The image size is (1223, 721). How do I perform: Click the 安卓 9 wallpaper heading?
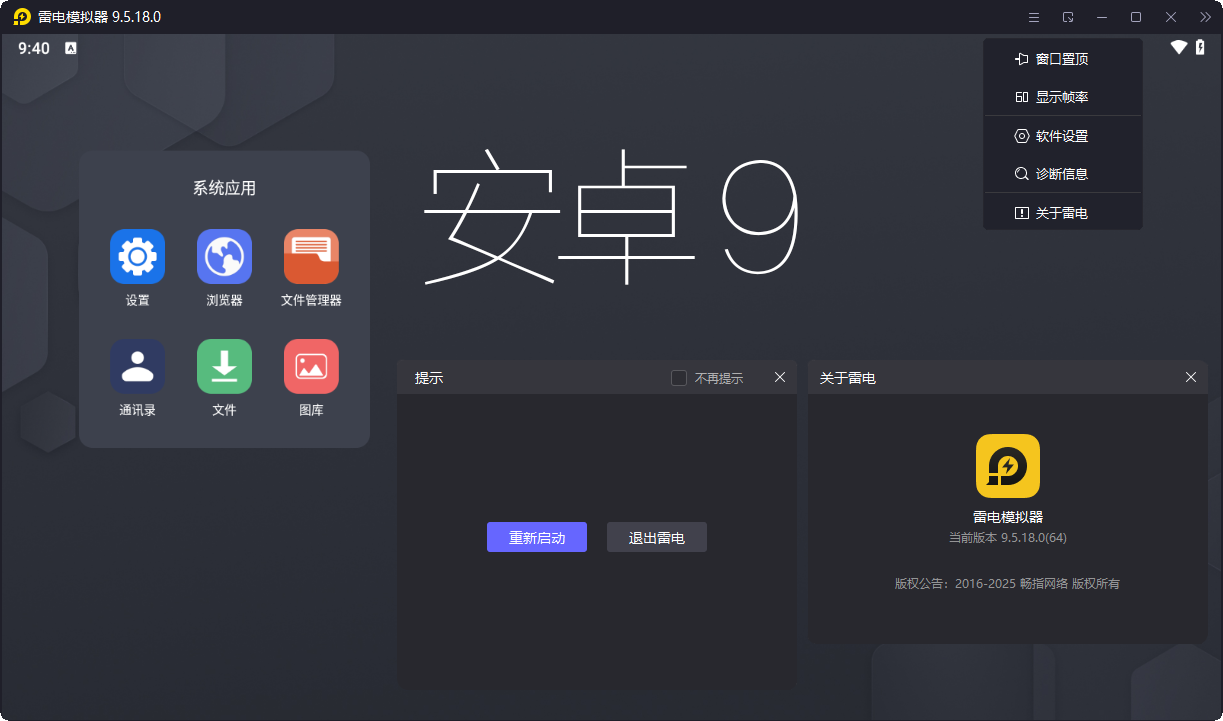tap(611, 217)
